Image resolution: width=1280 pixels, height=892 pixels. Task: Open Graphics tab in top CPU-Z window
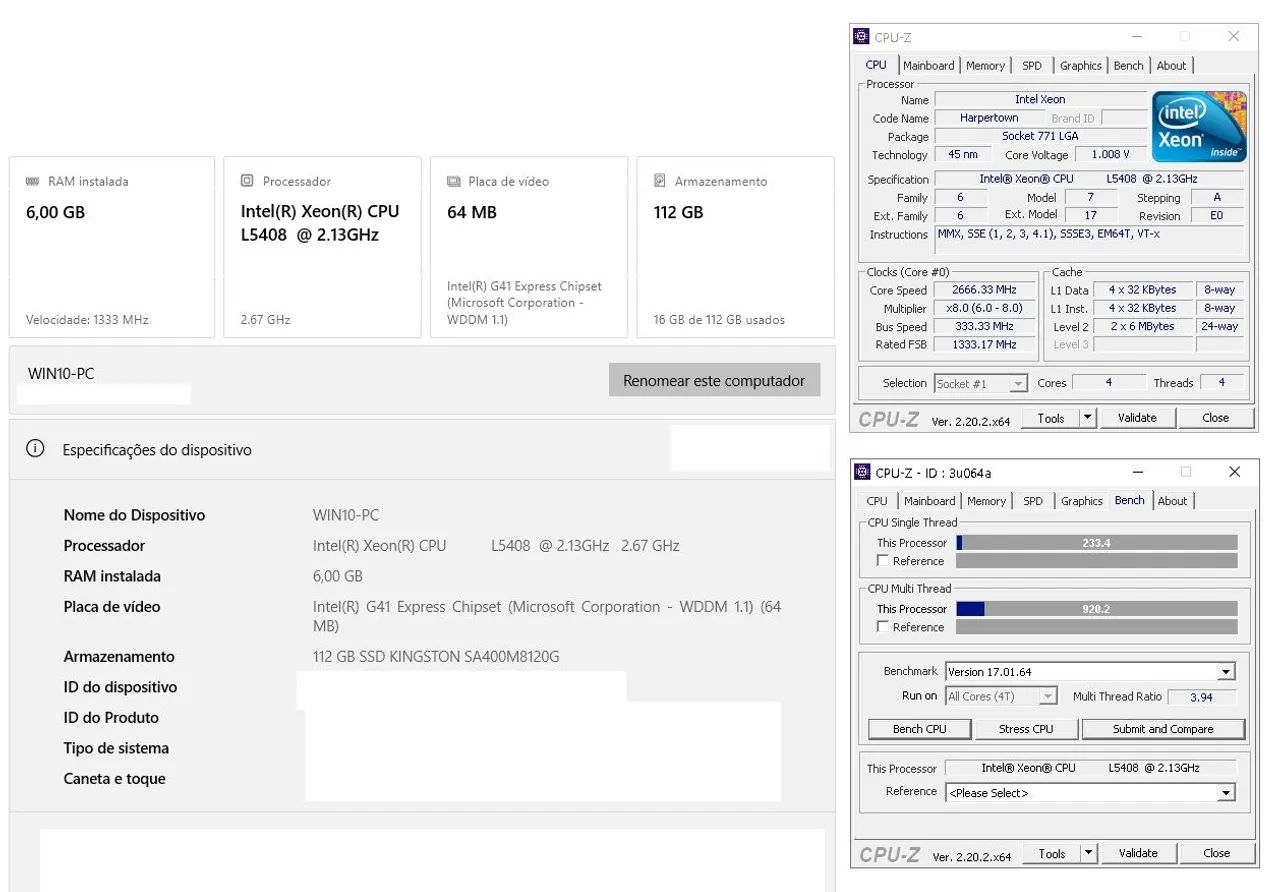[1081, 66]
